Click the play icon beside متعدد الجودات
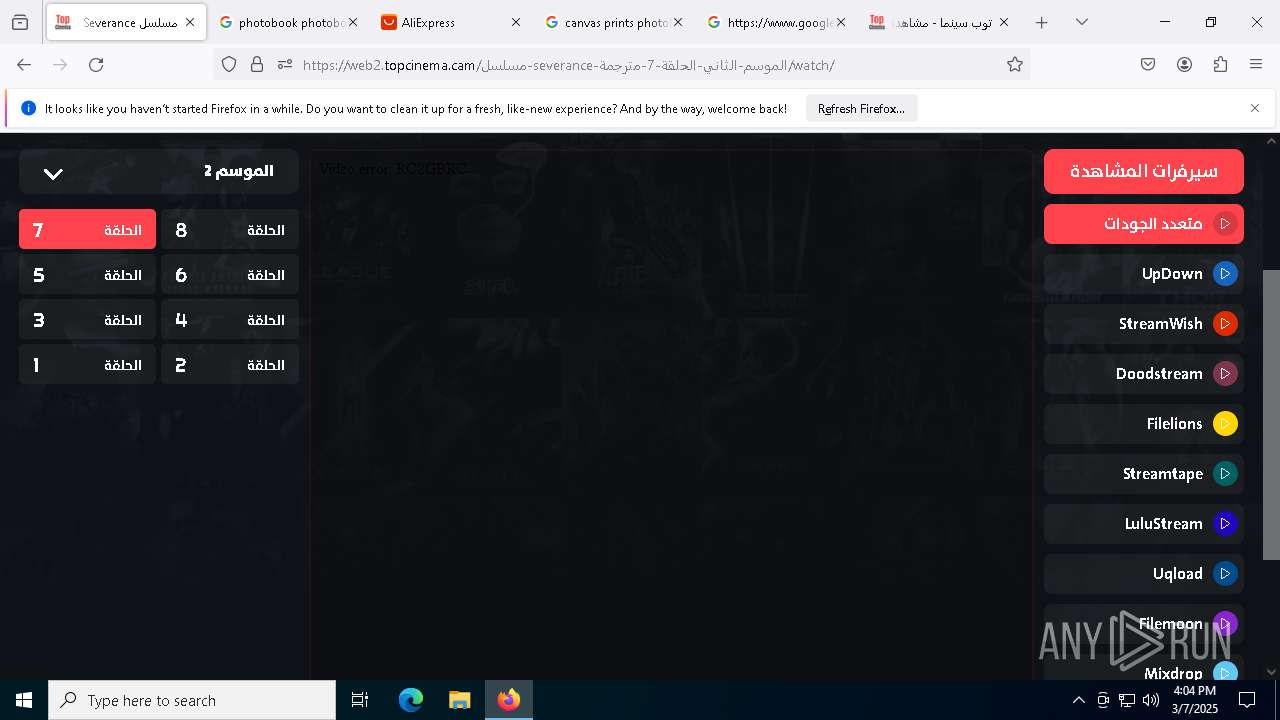Viewport: 1280px width, 720px height. [x=1225, y=224]
